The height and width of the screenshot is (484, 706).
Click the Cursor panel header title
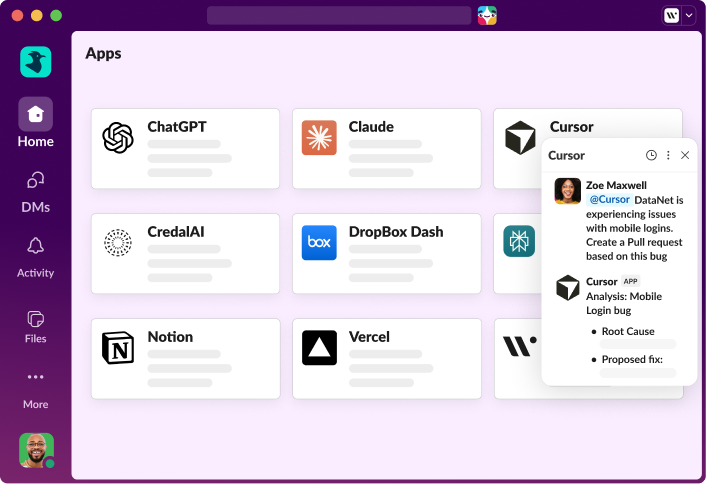(566, 156)
